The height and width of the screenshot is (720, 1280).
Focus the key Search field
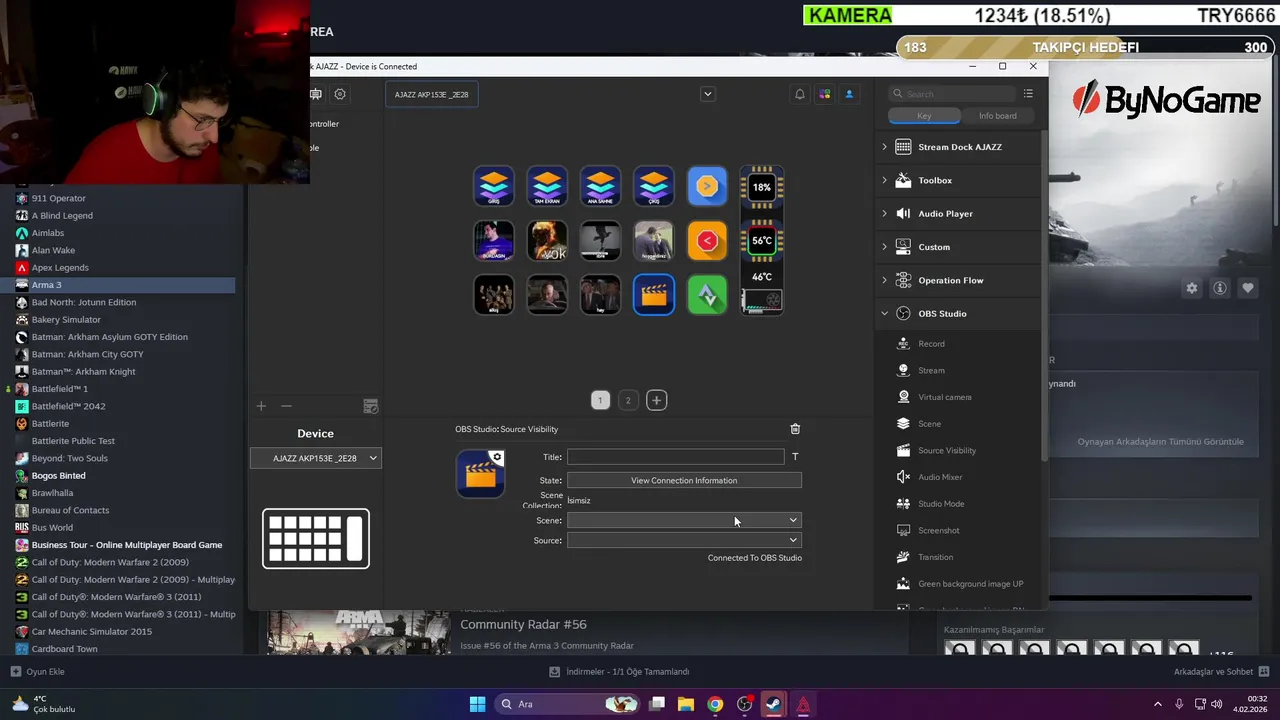[x=953, y=94]
